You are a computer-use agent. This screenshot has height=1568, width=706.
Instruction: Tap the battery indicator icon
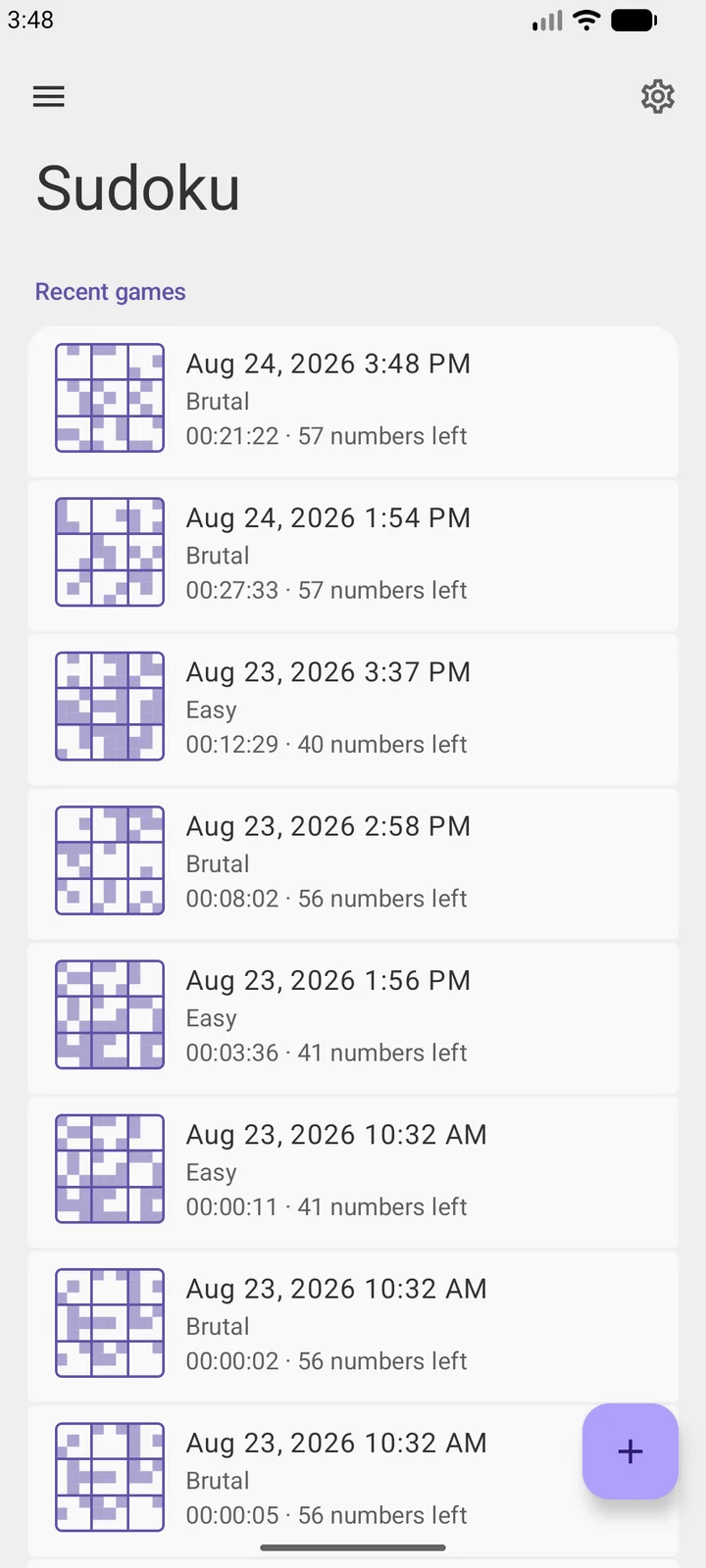click(x=634, y=21)
